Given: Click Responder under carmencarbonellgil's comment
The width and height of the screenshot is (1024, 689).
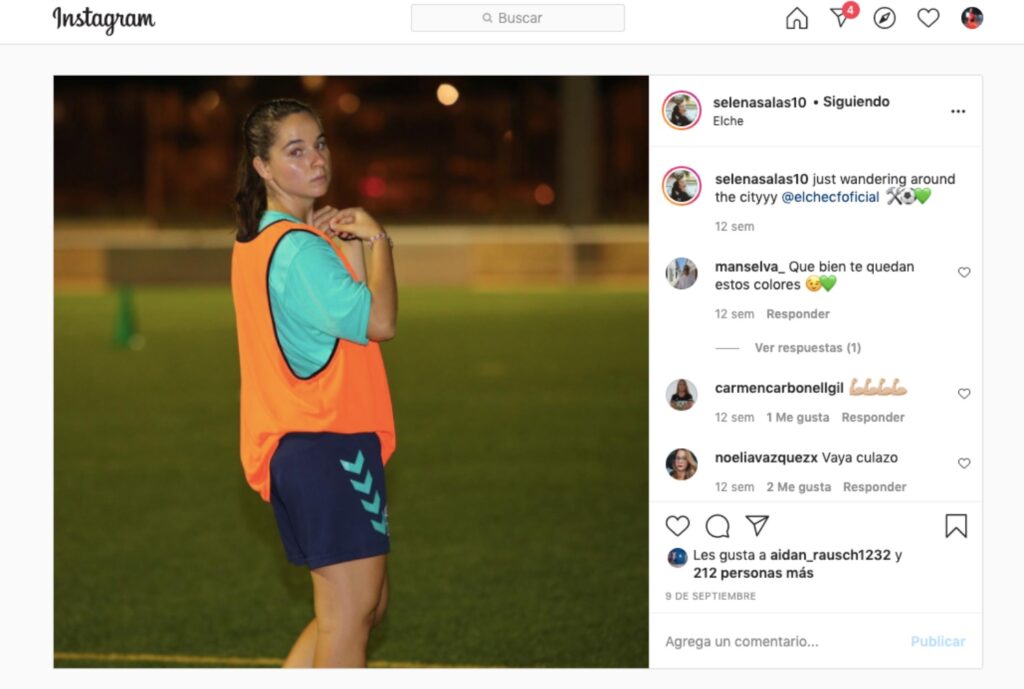Looking at the screenshot, I should pyautogui.click(x=872, y=417).
